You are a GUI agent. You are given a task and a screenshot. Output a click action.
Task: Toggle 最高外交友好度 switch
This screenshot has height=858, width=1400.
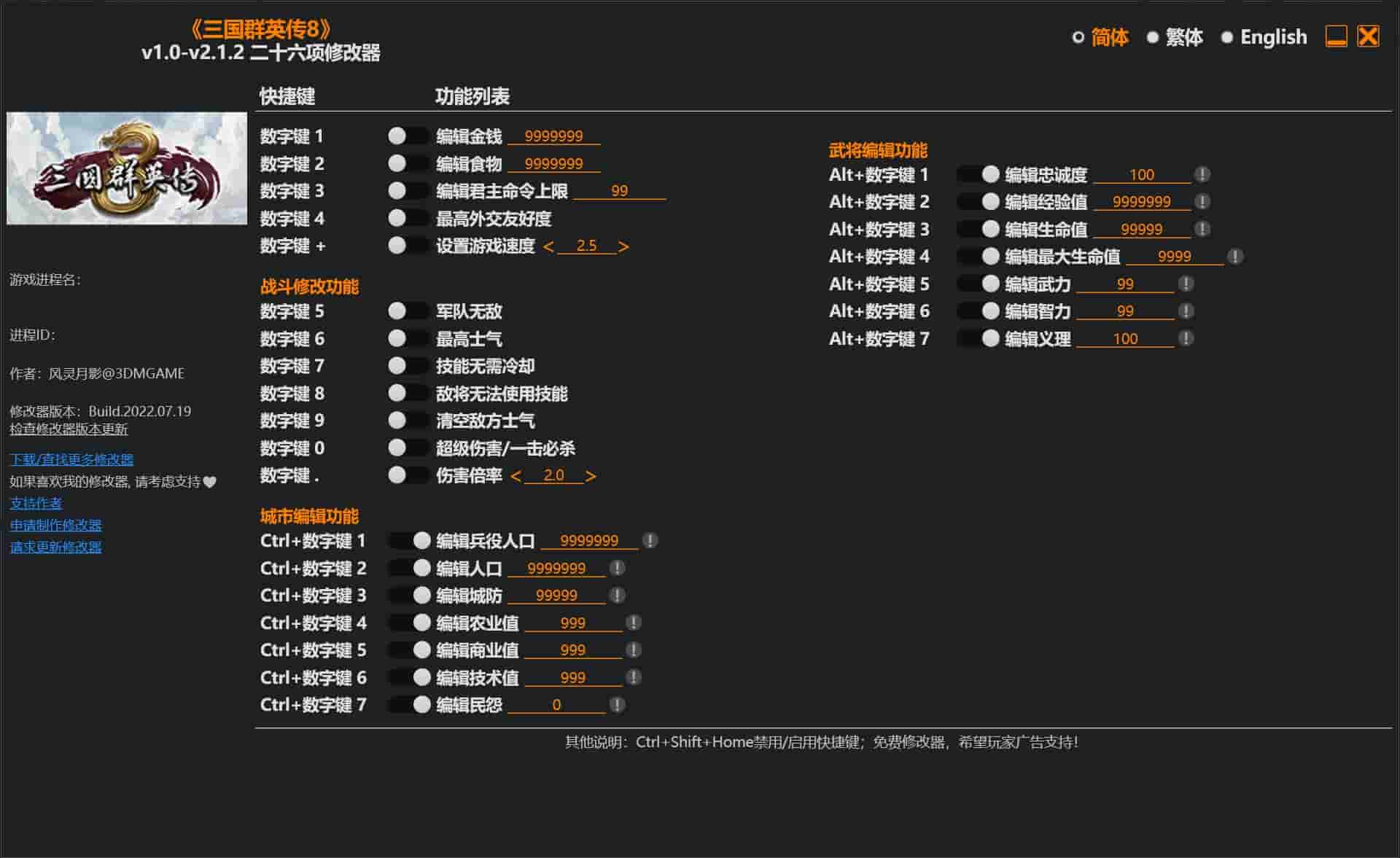(407, 219)
